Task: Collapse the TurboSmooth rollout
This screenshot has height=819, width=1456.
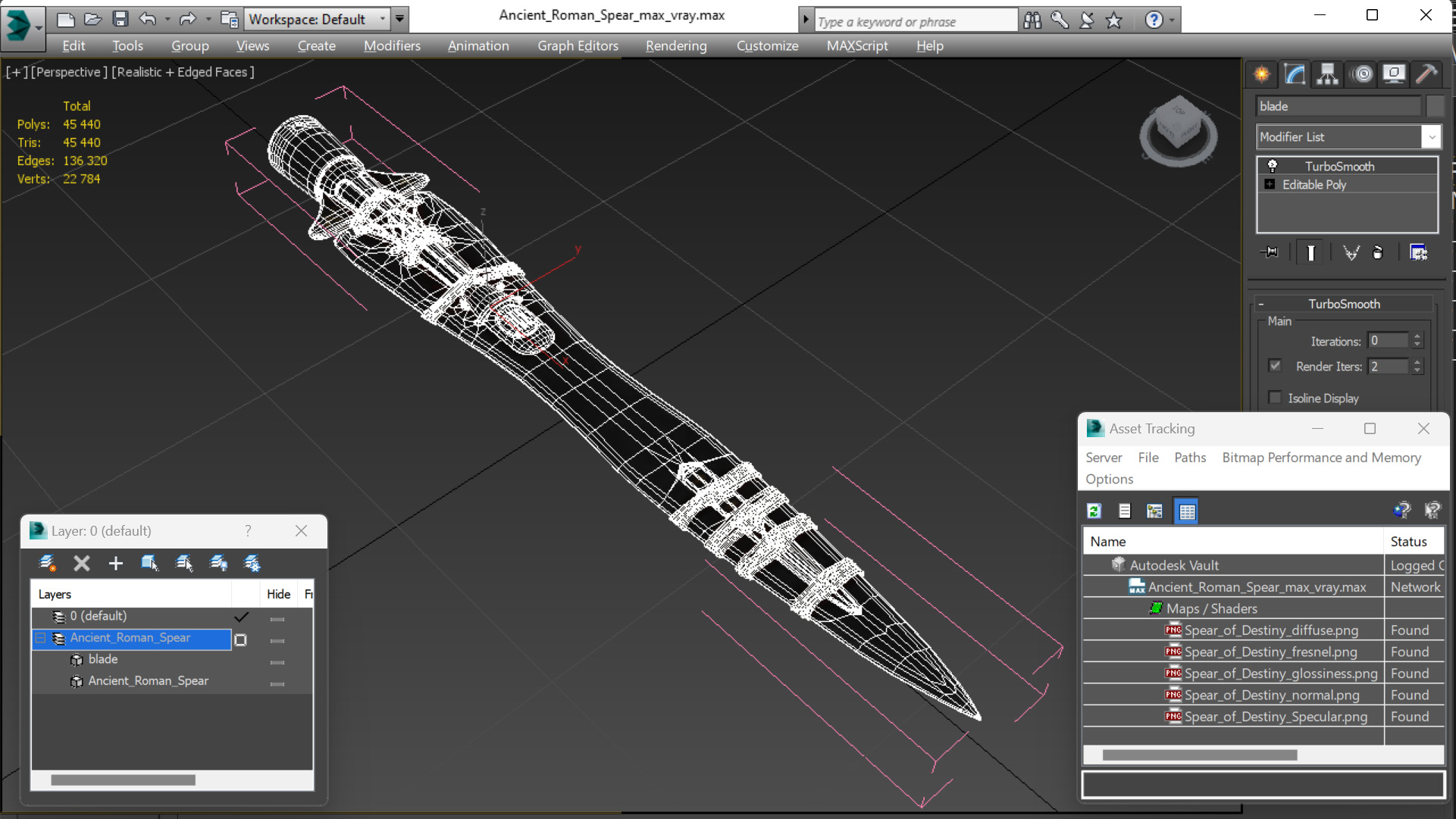Action: 1261,304
